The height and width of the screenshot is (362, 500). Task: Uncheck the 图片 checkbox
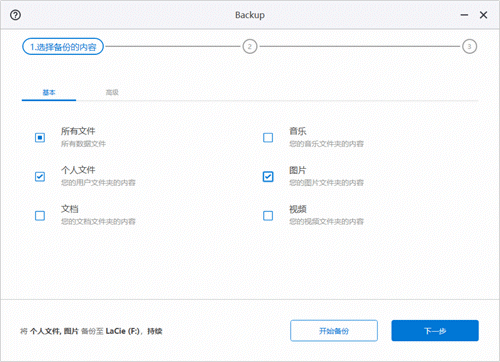click(x=268, y=176)
